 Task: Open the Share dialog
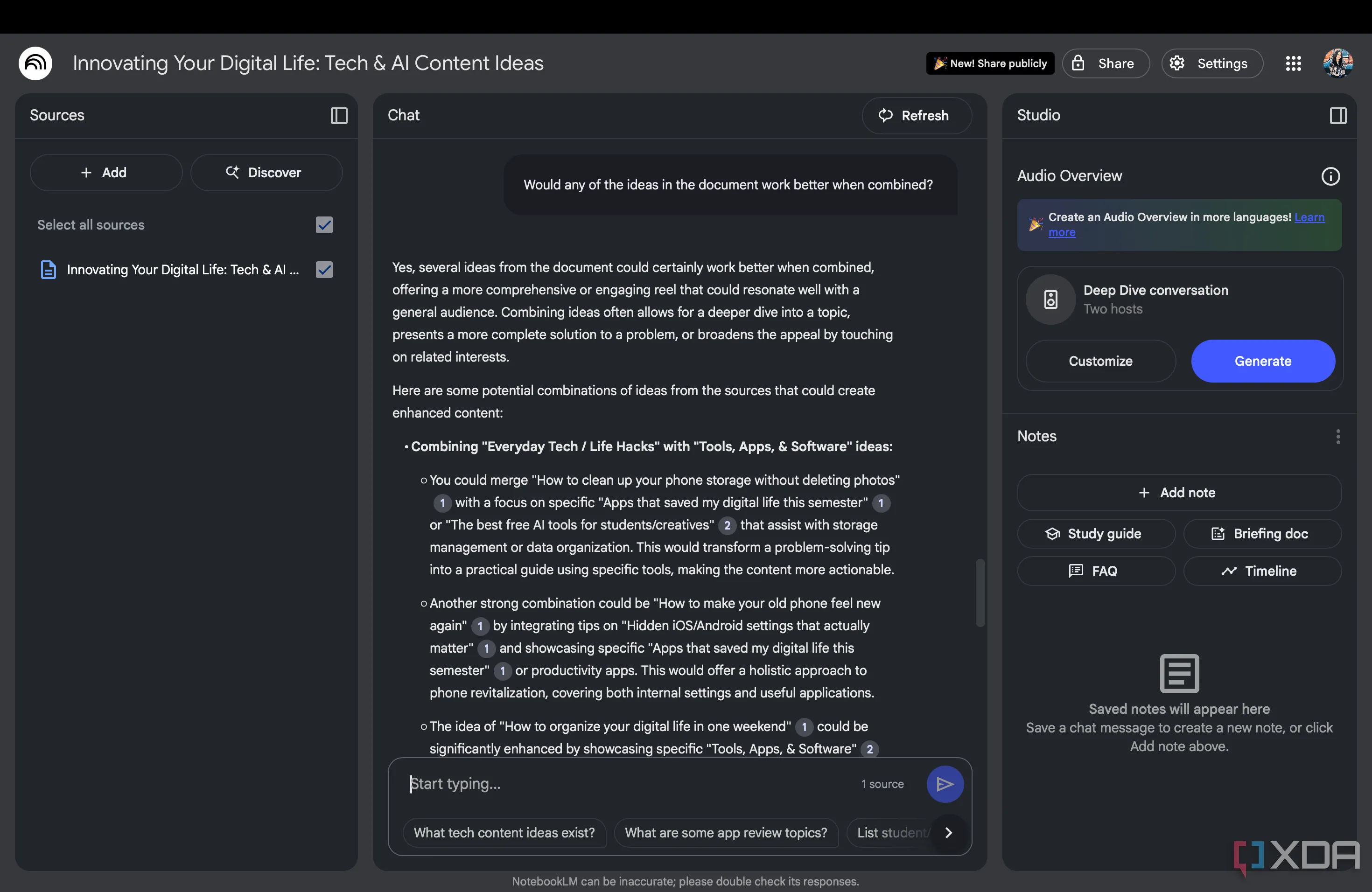pyautogui.click(x=1106, y=63)
